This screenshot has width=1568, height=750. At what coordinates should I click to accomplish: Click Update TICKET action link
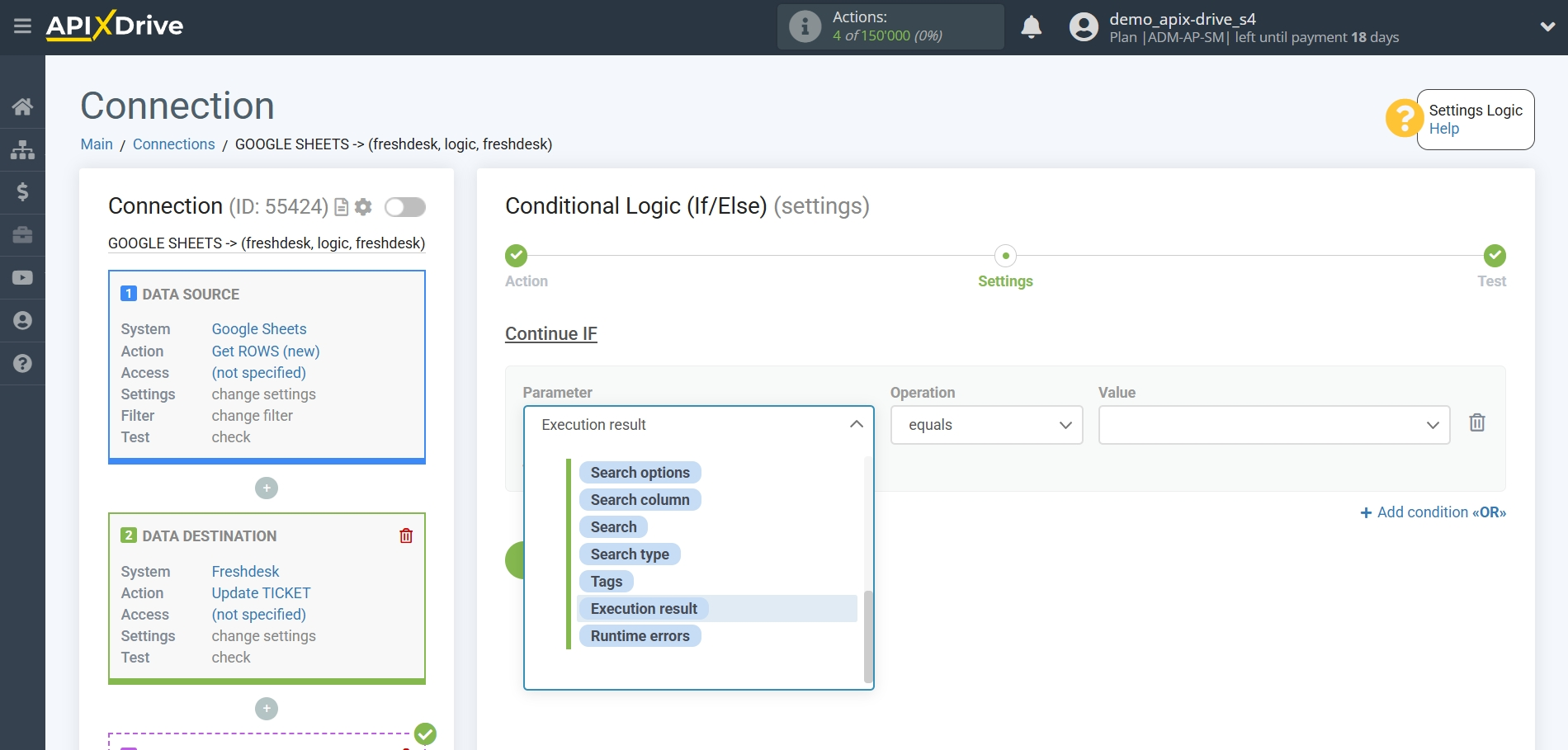262,593
